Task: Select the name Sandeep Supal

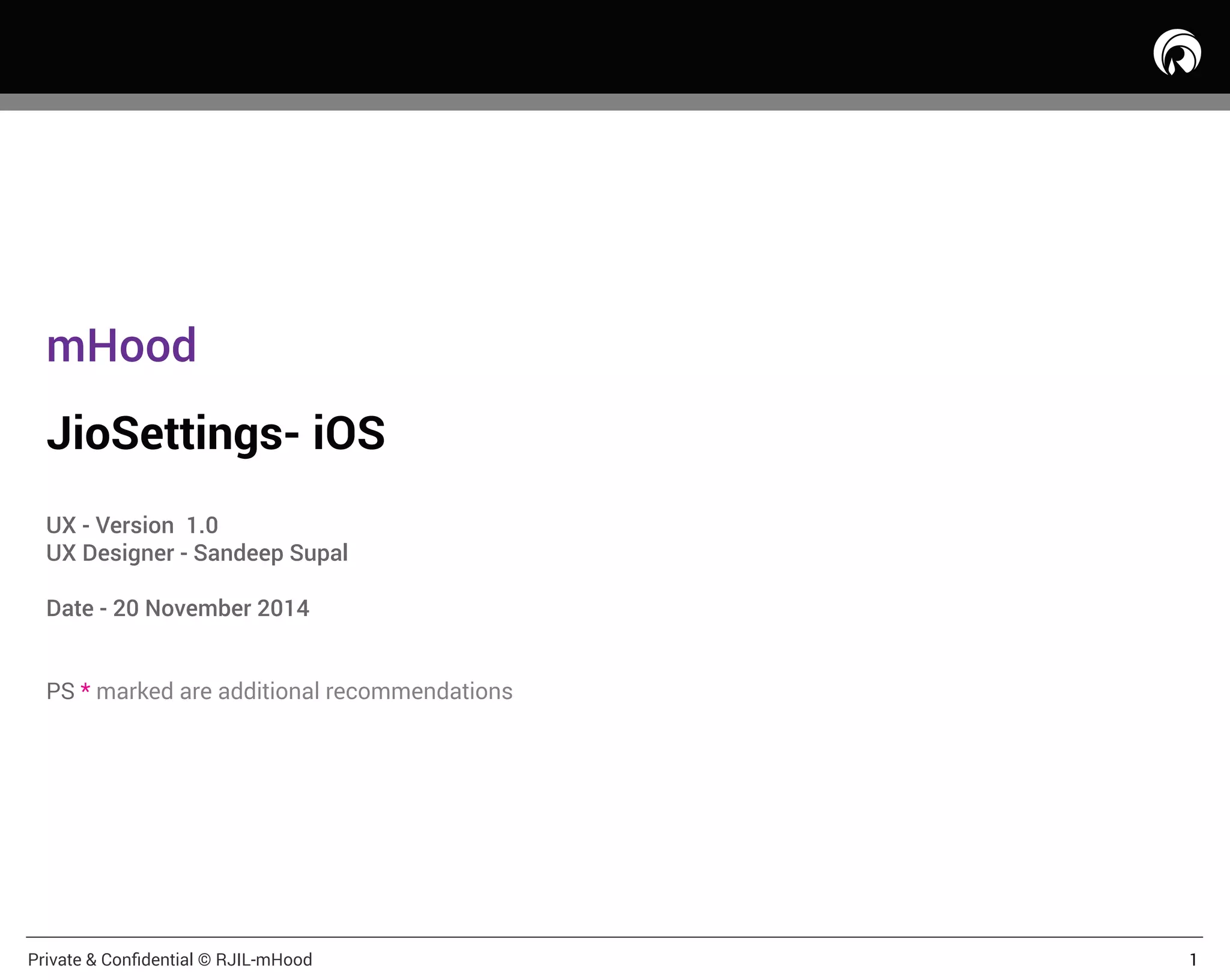Action: (x=270, y=553)
